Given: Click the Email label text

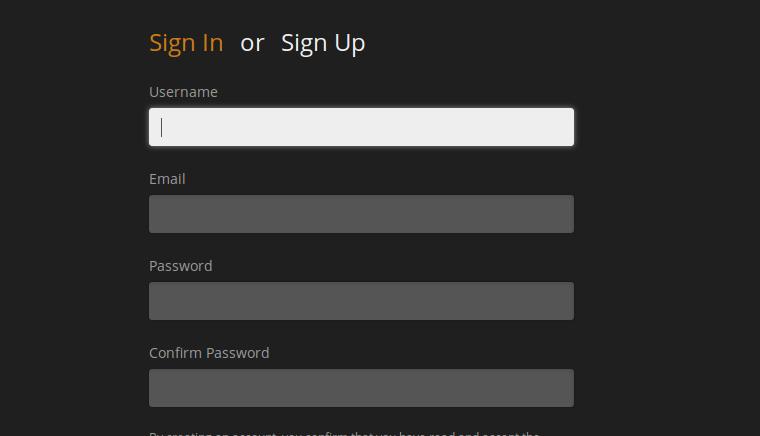Looking at the screenshot, I should pyautogui.click(x=167, y=179).
